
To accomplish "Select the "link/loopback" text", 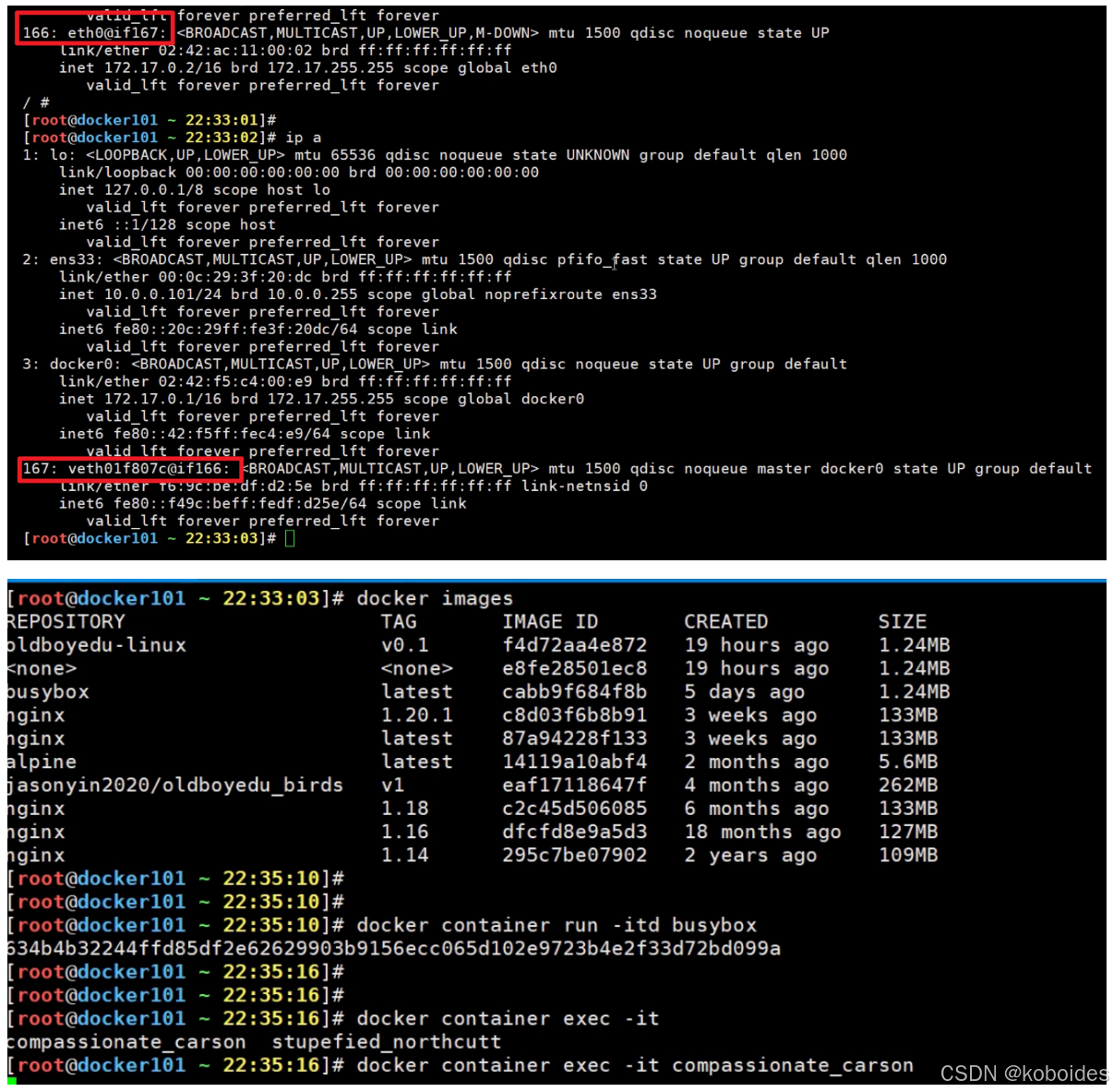I will click(x=118, y=173).
